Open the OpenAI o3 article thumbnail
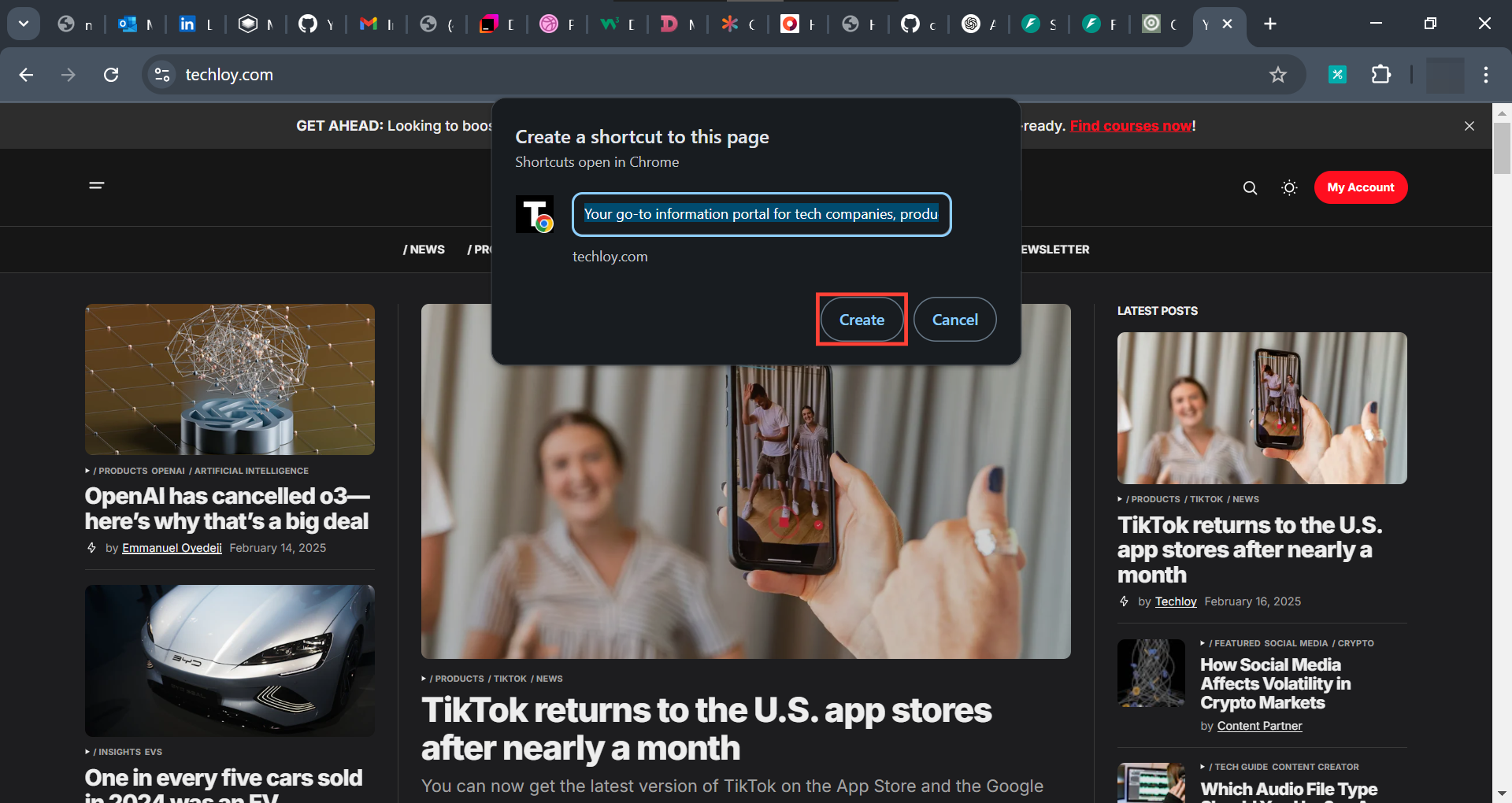 230,379
